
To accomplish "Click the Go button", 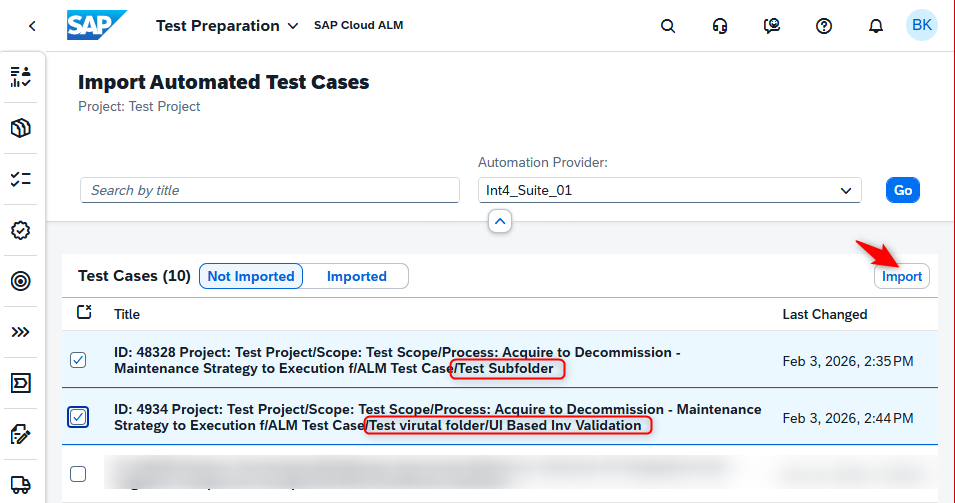I will coord(903,190).
